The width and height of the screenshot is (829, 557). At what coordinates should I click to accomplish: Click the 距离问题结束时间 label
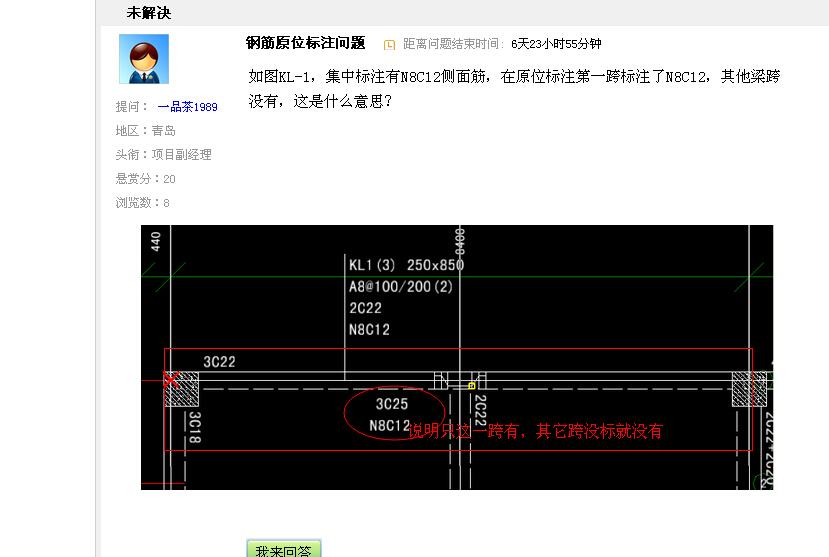click(x=454, y=44)
